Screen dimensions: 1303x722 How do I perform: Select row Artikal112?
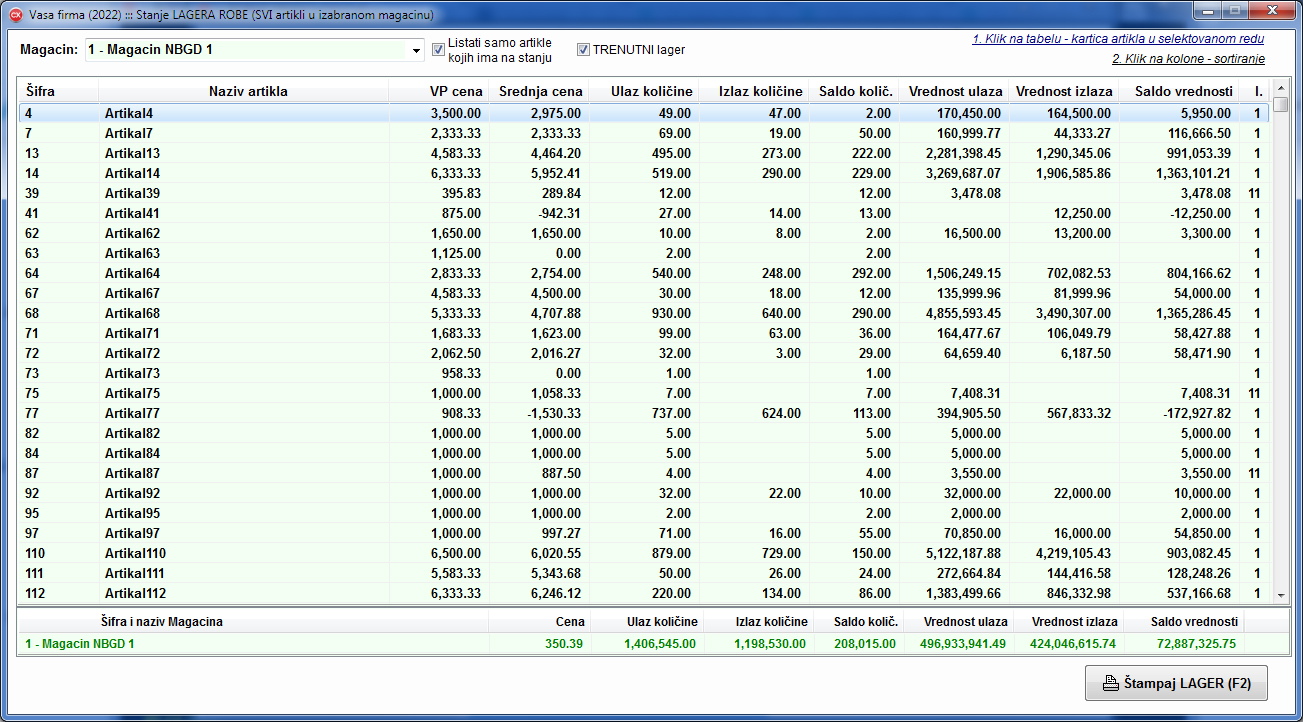pos(644,593)
